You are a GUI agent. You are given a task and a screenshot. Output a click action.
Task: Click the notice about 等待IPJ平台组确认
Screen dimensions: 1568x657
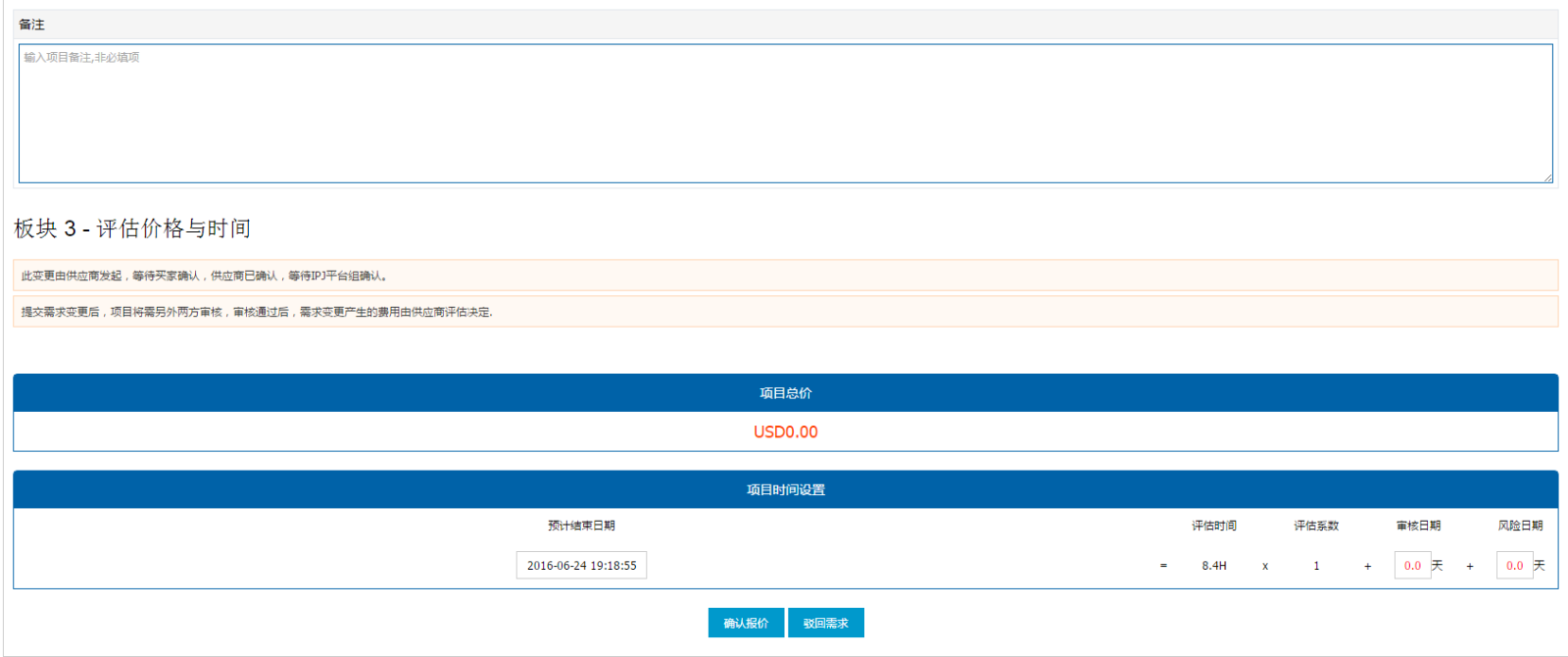pyautogui.click(x=204, y=276)
